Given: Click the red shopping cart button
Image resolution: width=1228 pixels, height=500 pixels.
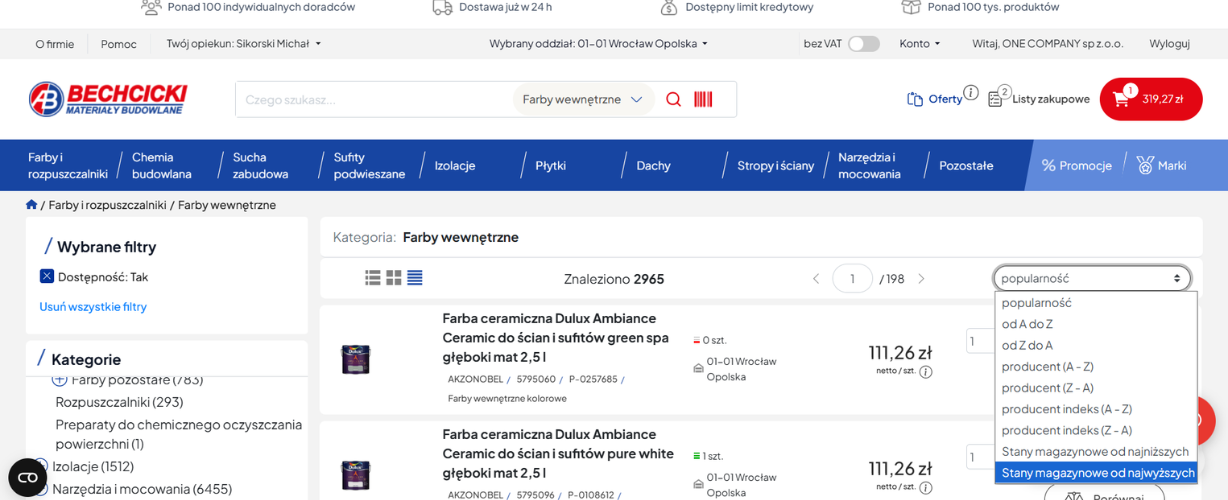Looking at the screenshot, I should 1150,99.
